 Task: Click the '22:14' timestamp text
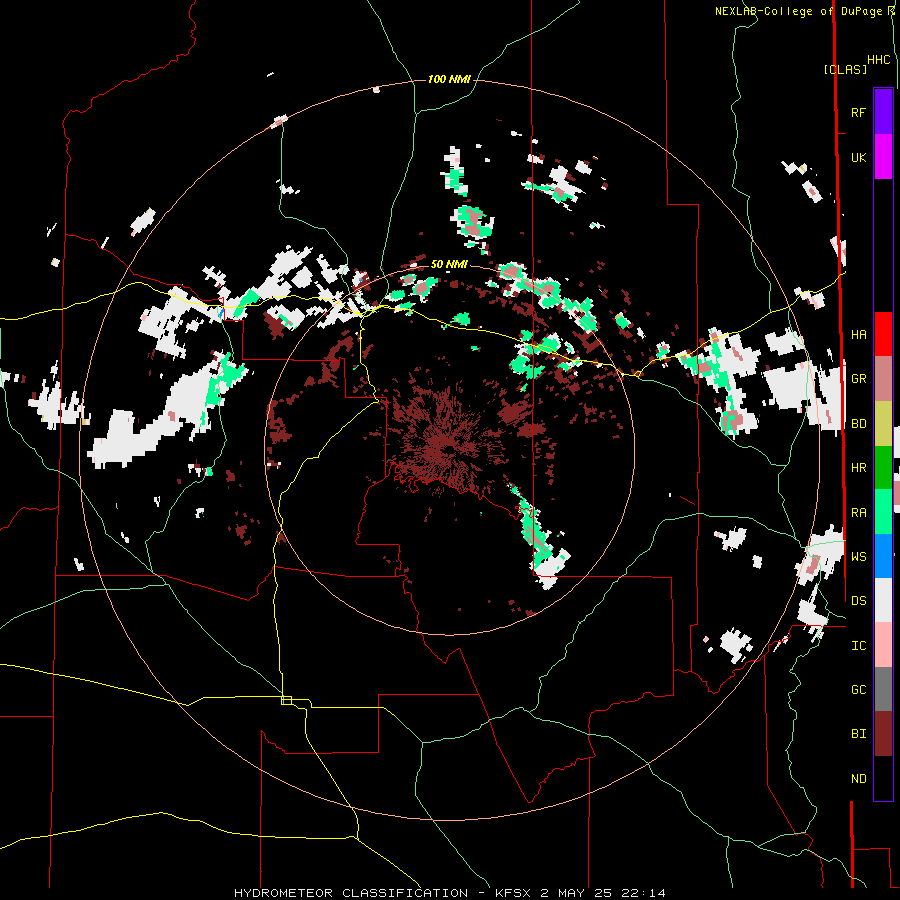(x=645, y=893)
